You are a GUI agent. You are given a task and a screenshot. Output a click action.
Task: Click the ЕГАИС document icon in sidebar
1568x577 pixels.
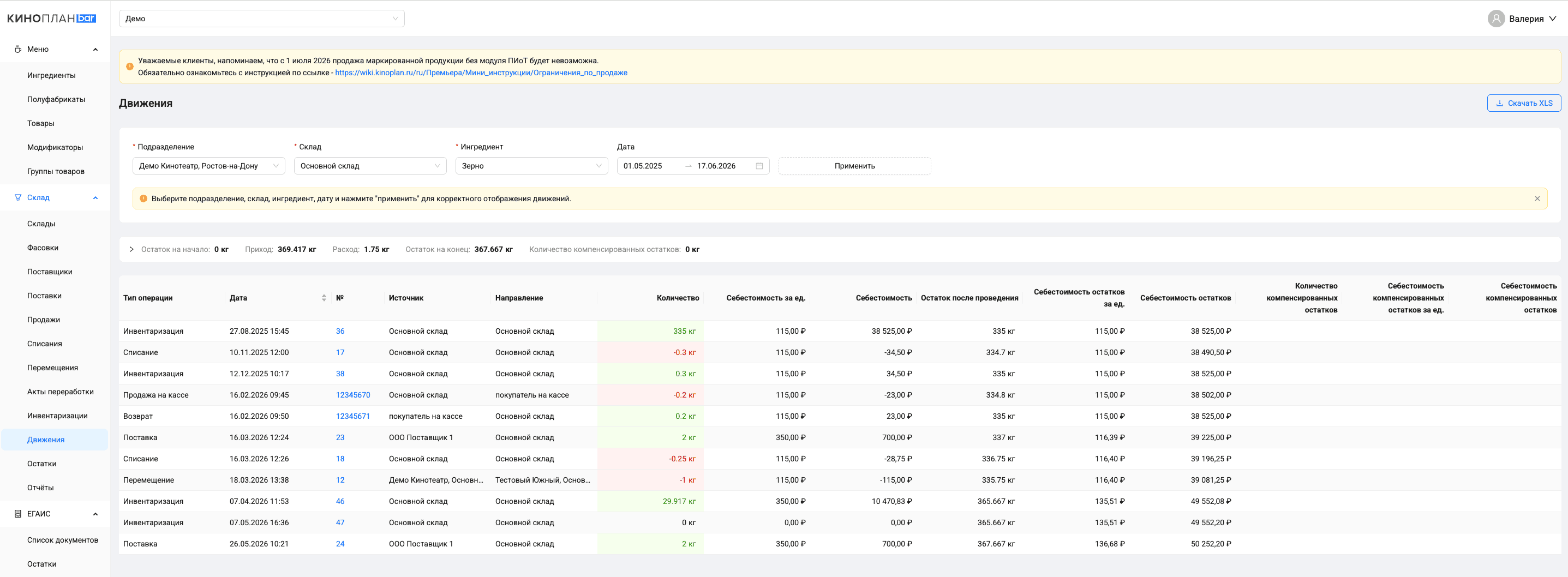[17, 514]
